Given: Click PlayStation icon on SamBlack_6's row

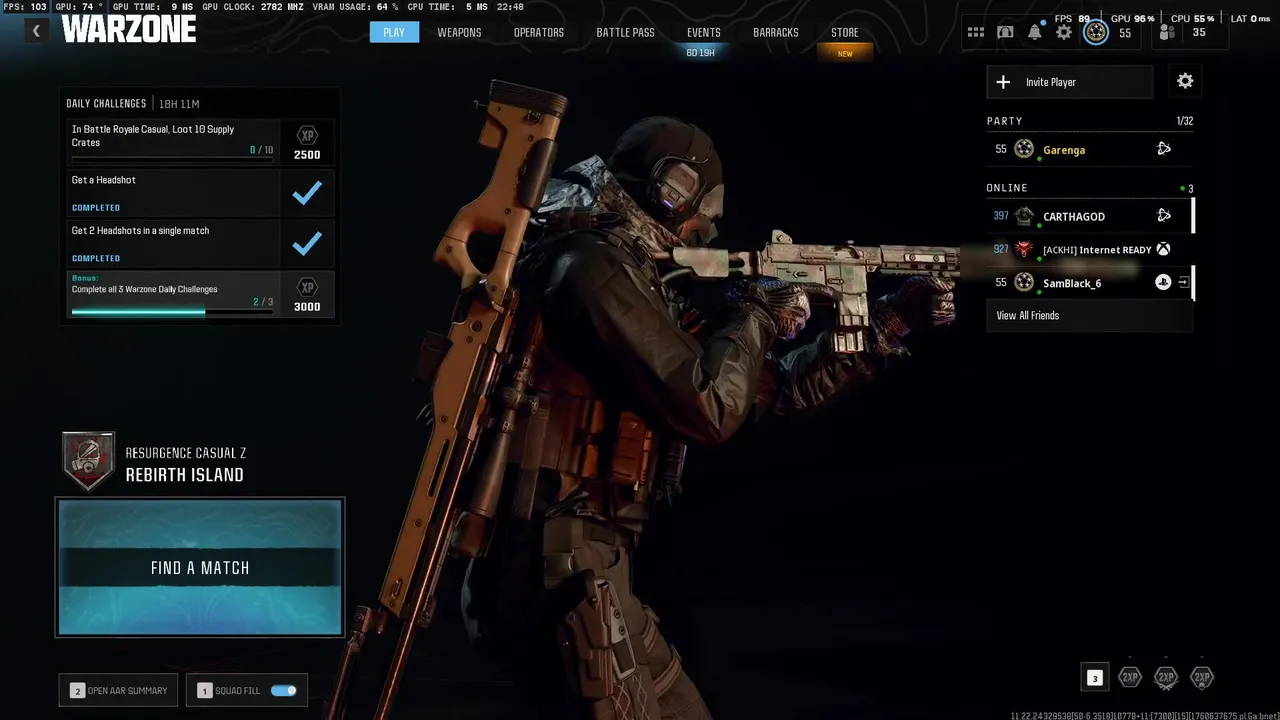Looking at the screenshot, I should [1163, 283].
